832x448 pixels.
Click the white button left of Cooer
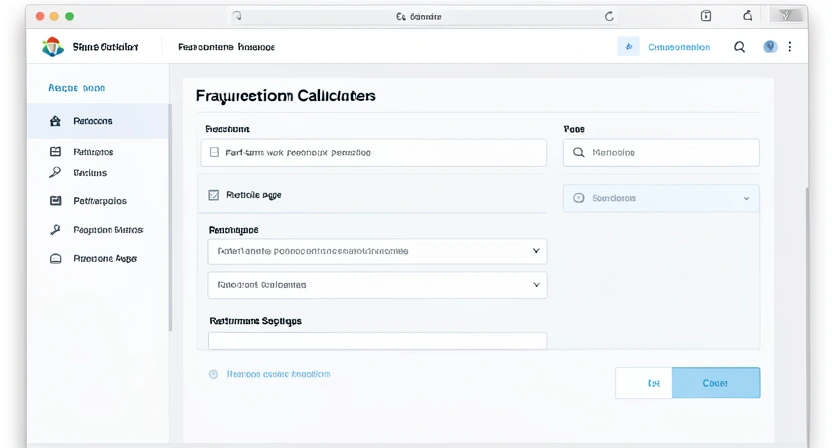(644, 383)
